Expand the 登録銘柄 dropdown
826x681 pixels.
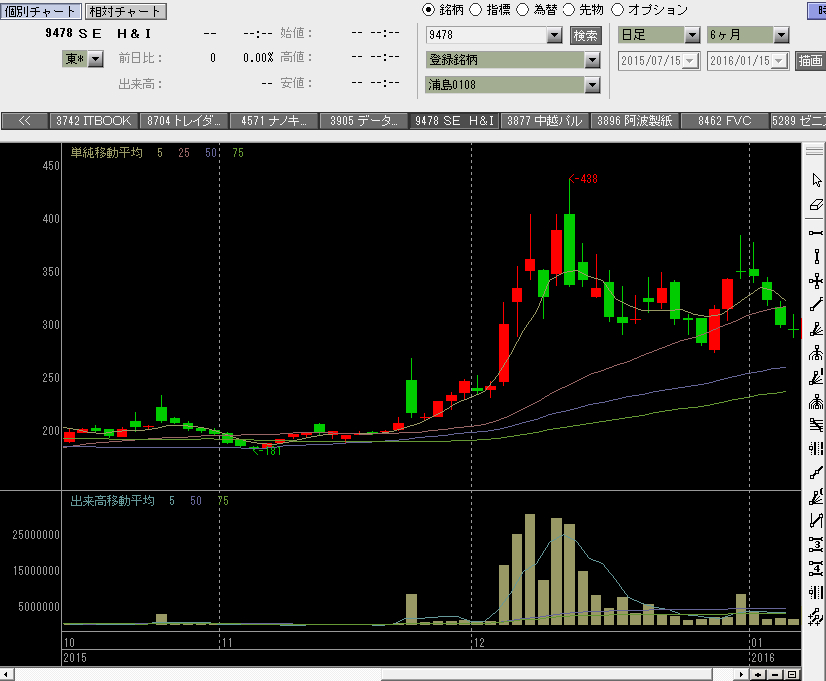point(592,60)
